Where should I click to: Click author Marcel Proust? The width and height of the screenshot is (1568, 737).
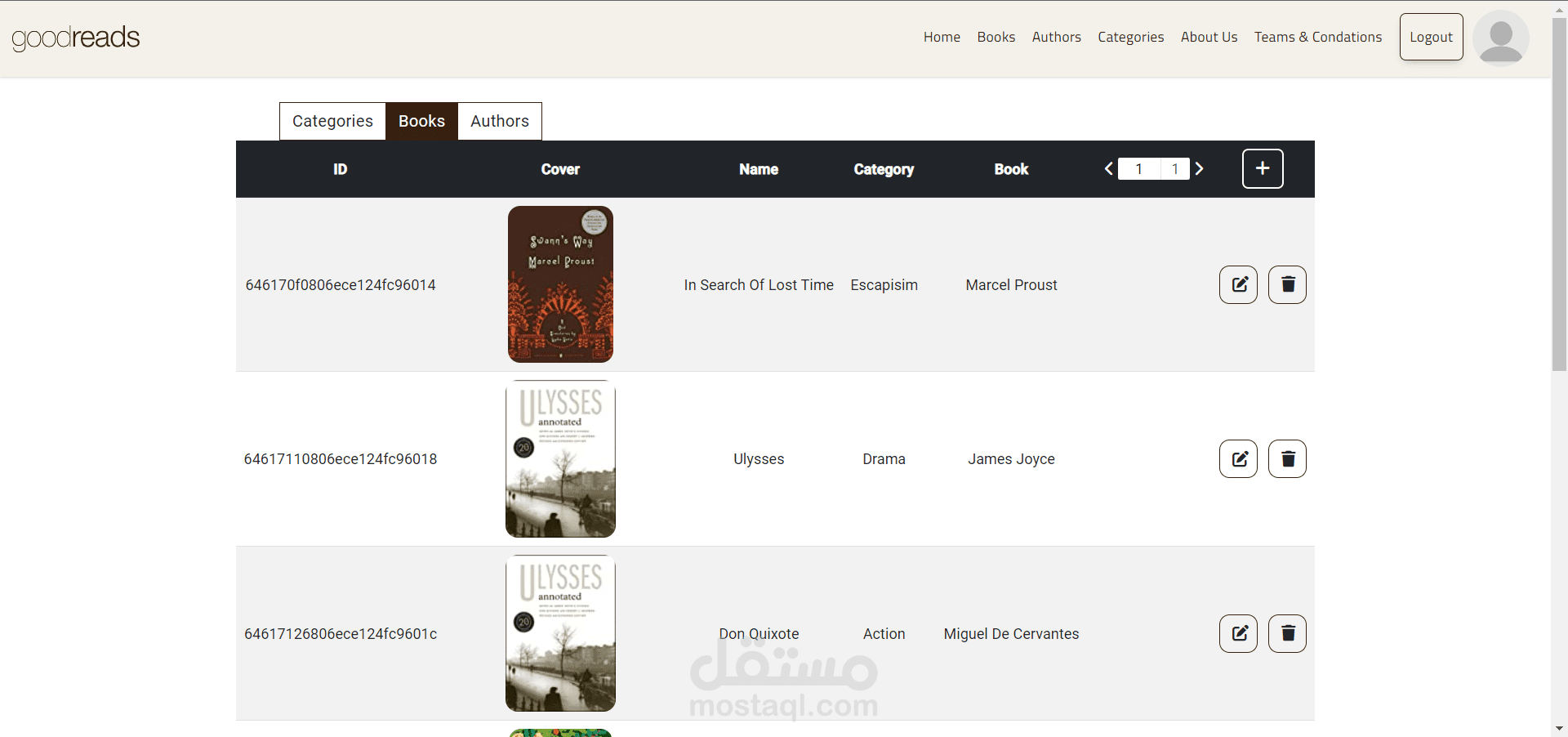(1011, 285)
